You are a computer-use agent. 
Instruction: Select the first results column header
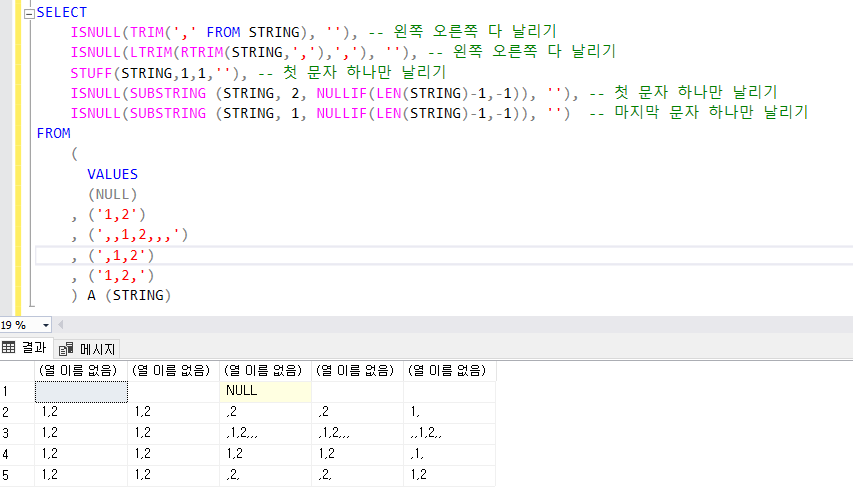point(81,371)
